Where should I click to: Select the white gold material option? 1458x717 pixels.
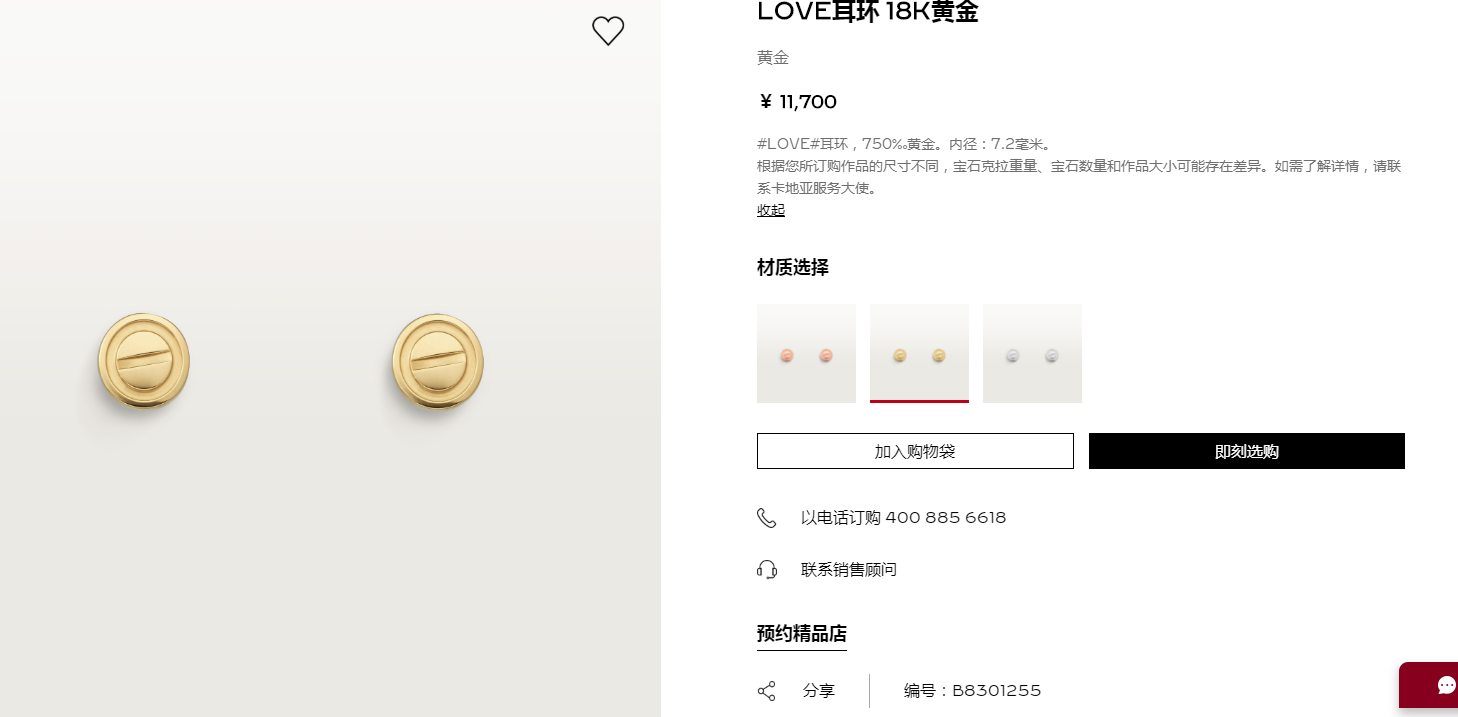[1032, 354]
